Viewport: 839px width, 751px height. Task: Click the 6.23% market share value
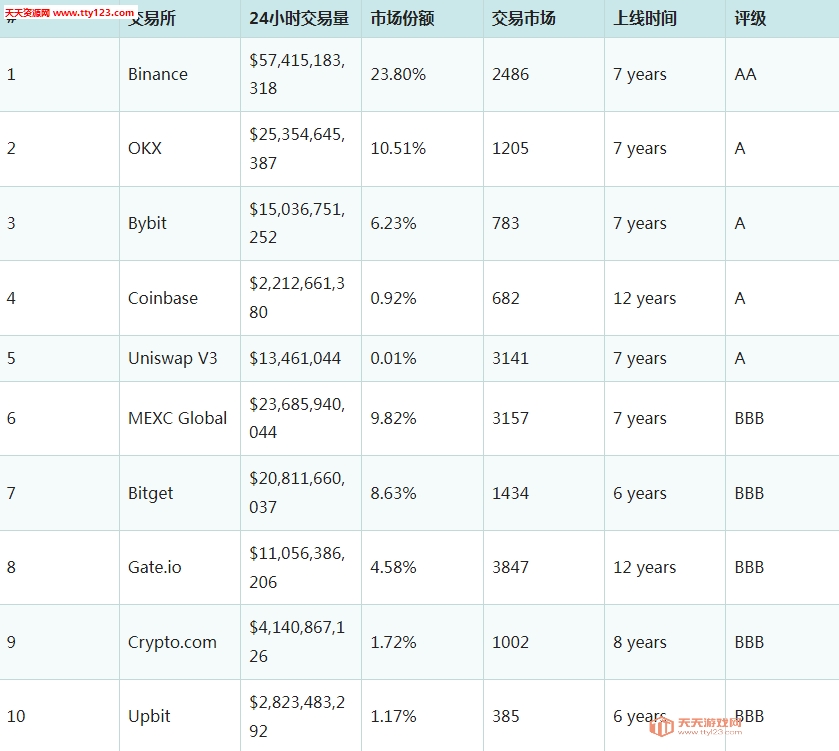point(393,223)
